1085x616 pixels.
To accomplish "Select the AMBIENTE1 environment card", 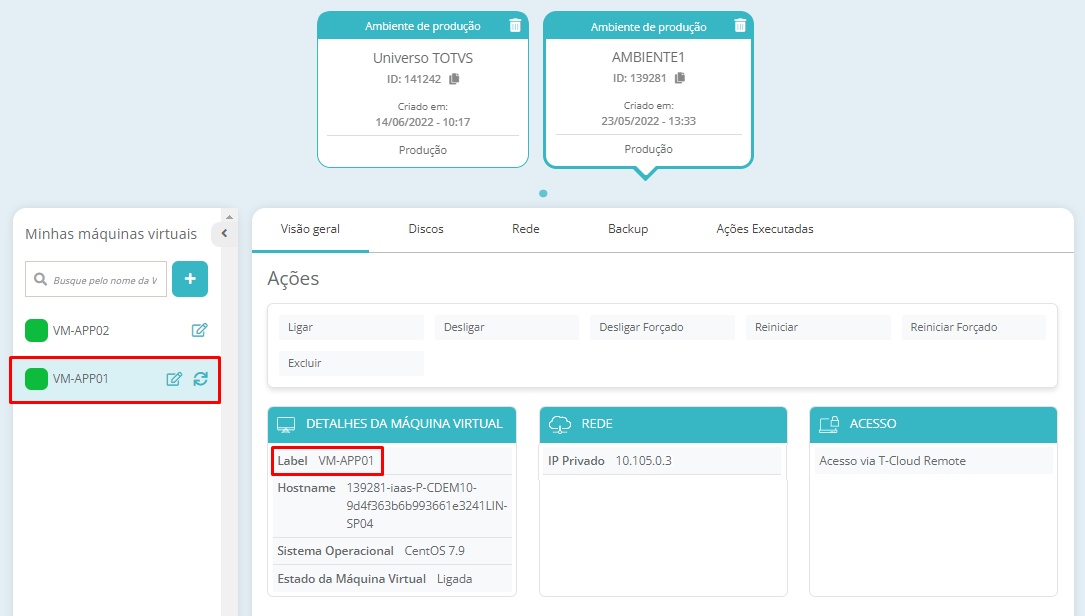I will coord(648,90).
